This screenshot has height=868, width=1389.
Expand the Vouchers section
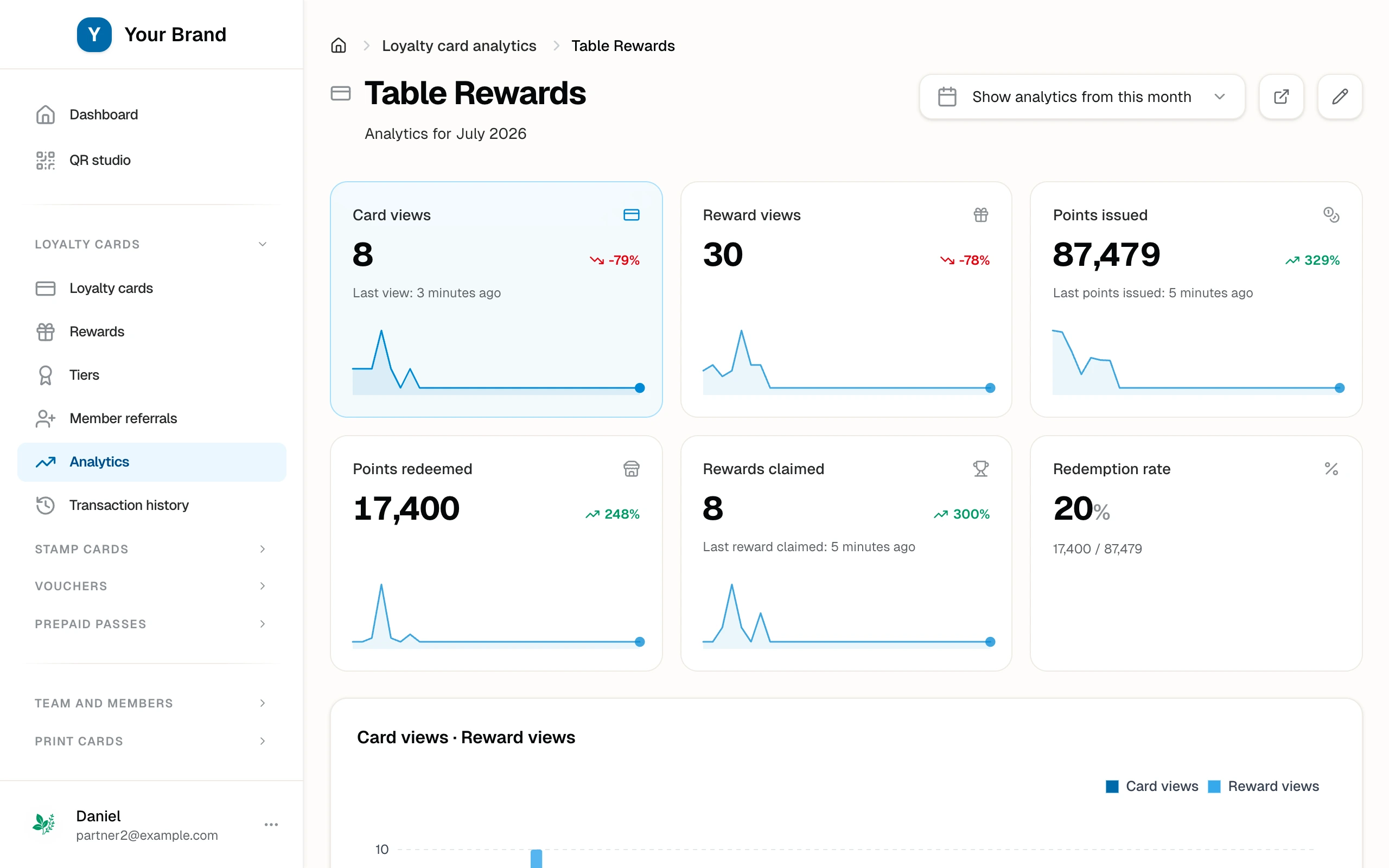click(x=151, y=586)
